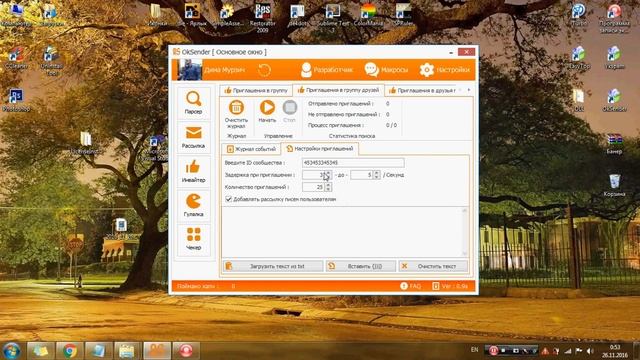The width and height of the screenshot is (640, 360).
Task: Switch to Приглашения в друзья tab
Action: click(x=422, y=90)
